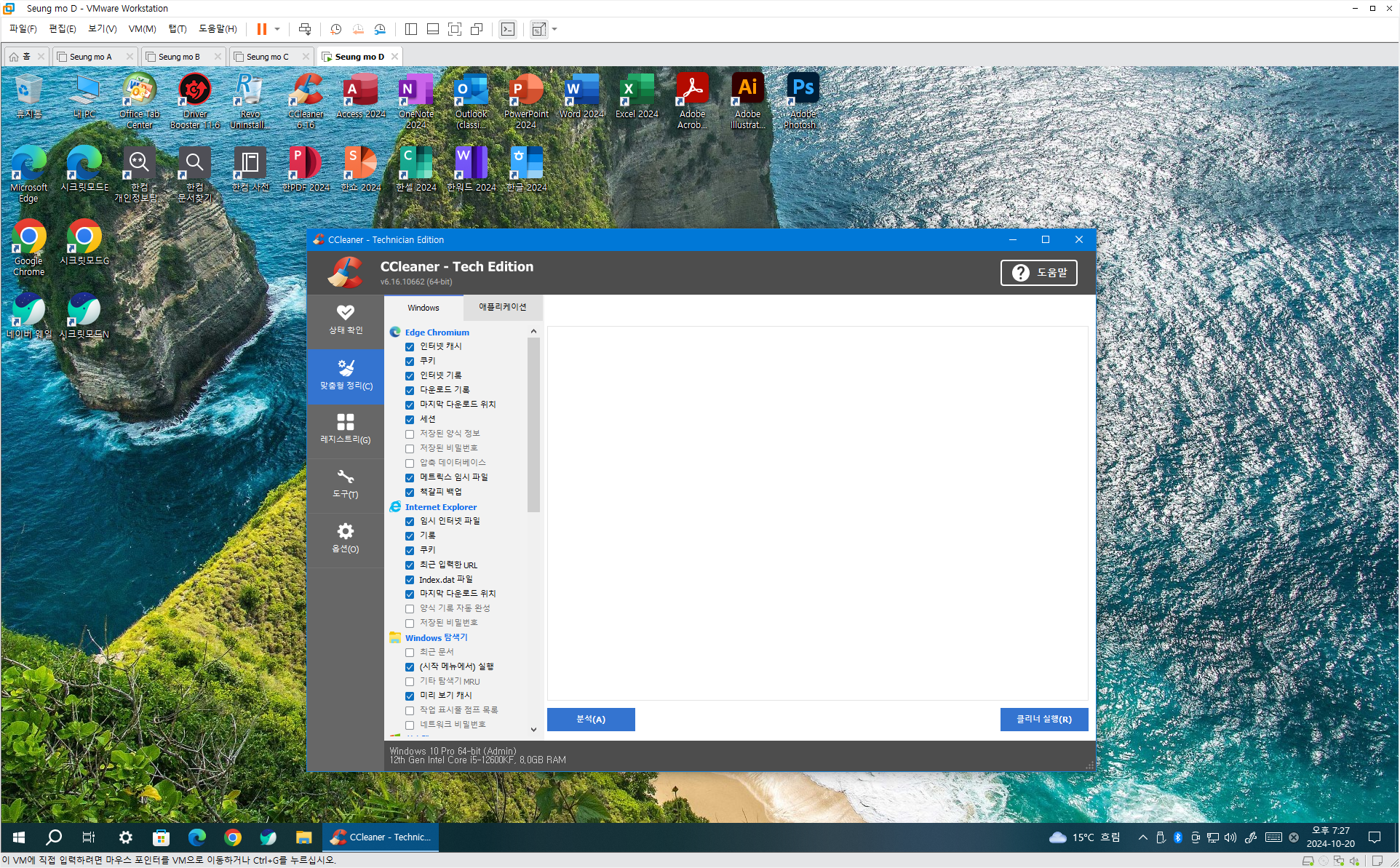Collapse the Windows 탐색기 category

pos(436,638)
